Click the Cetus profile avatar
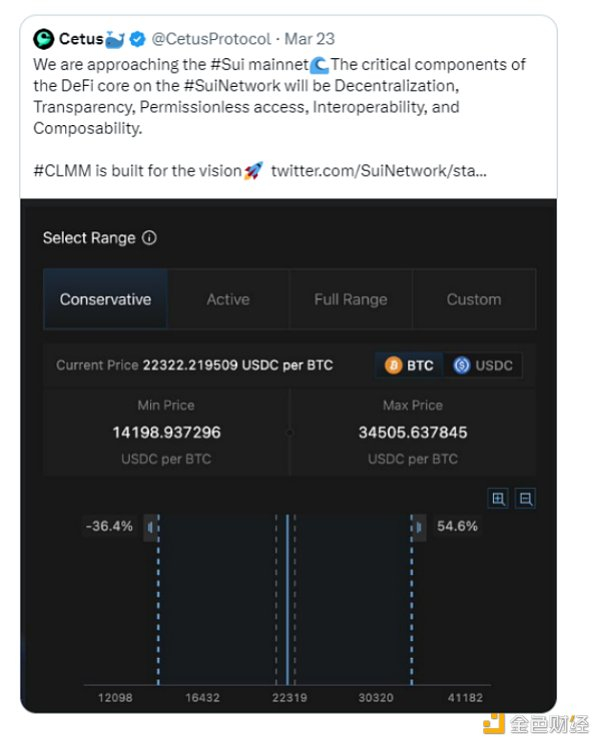 43,40
